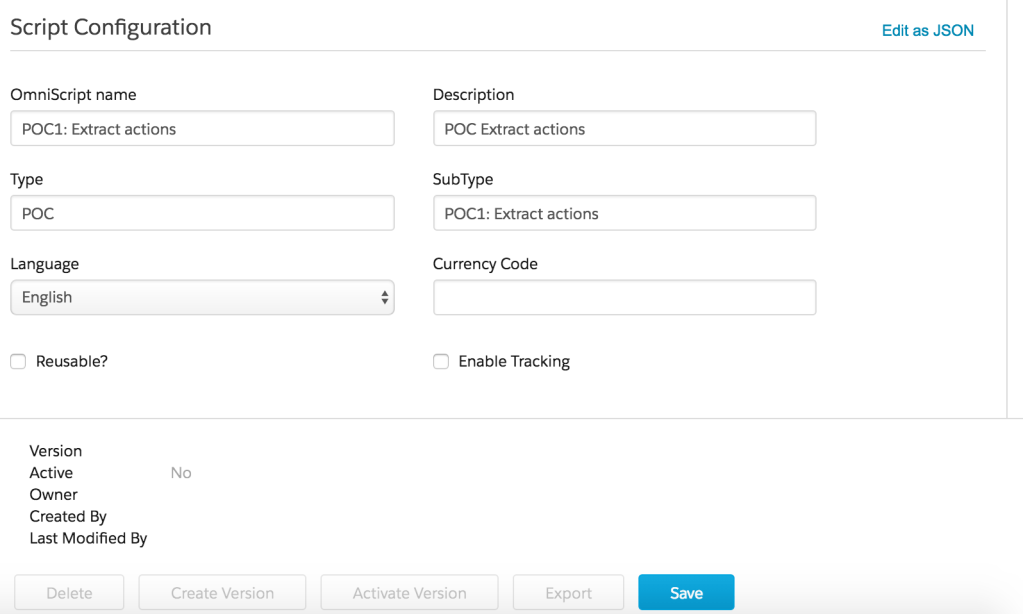The image size is (1023, 614).
Task: Click the Activate Version button
Action: pos(409,593)
